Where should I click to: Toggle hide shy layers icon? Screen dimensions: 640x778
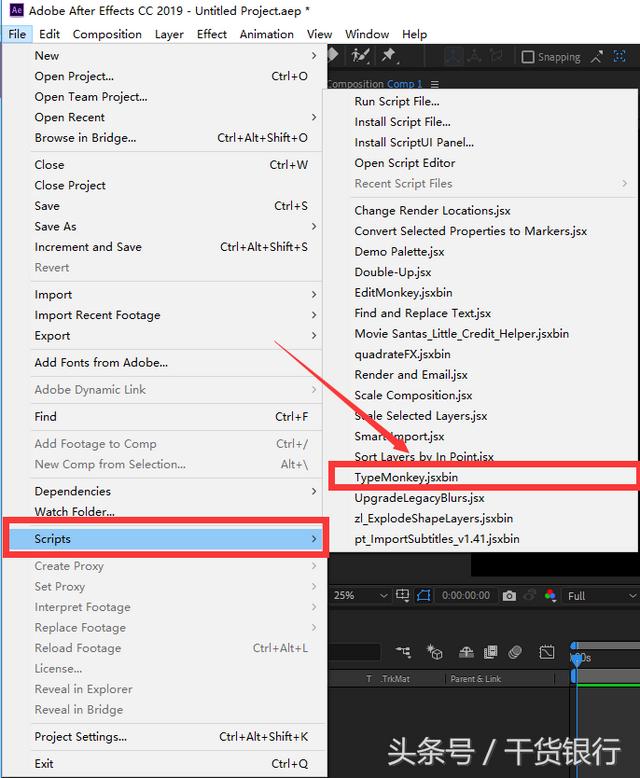[466, 652]
